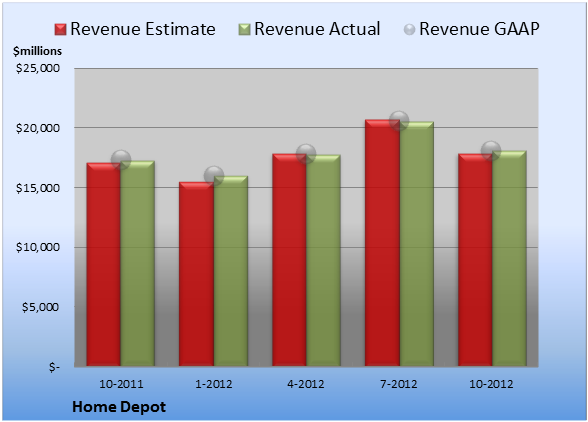
Task: Click the '$millions' axis unit label
Action: [37, 51]
